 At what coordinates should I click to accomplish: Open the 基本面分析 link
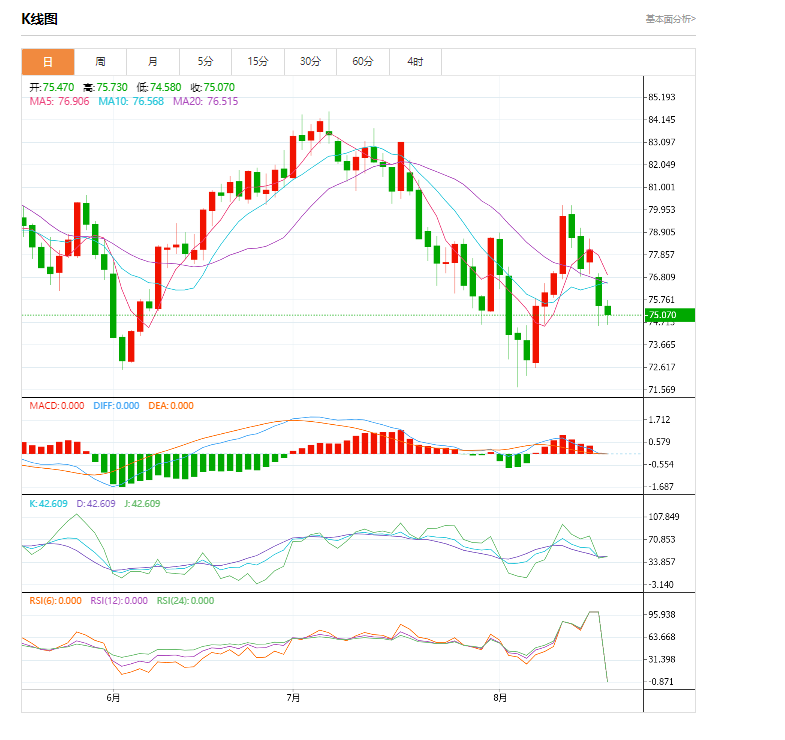[670, 18]
